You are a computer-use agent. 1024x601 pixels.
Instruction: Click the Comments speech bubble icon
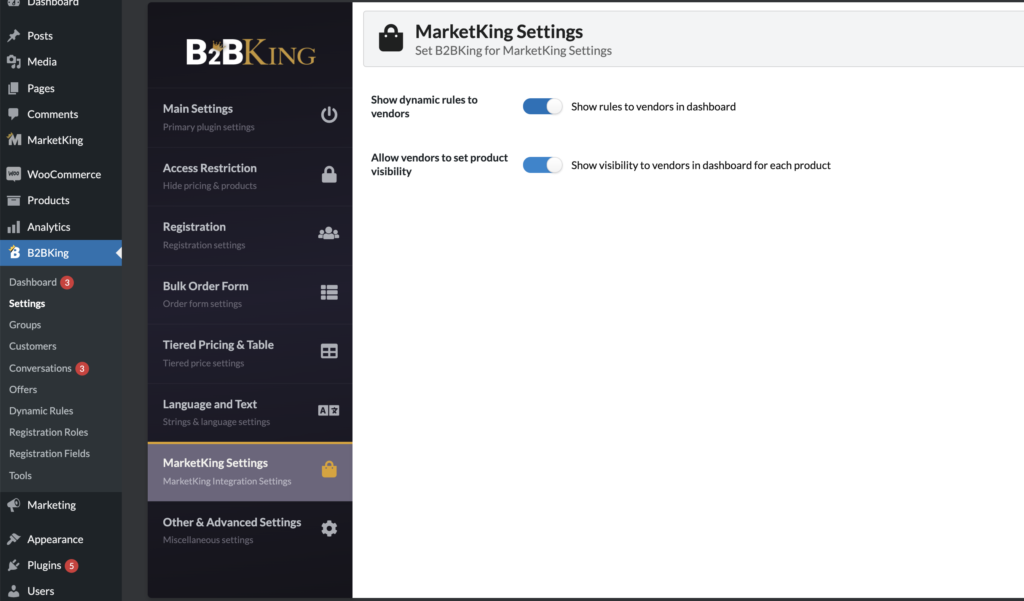[14, 114]
